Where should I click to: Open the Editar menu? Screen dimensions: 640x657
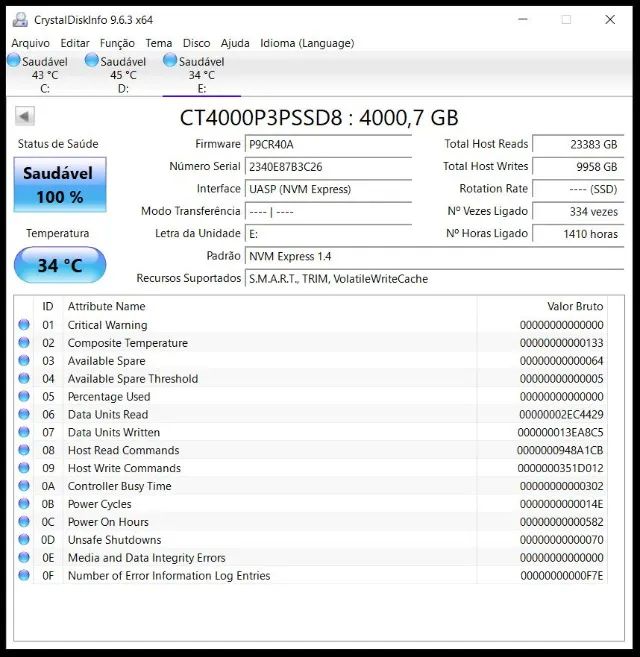75,43
